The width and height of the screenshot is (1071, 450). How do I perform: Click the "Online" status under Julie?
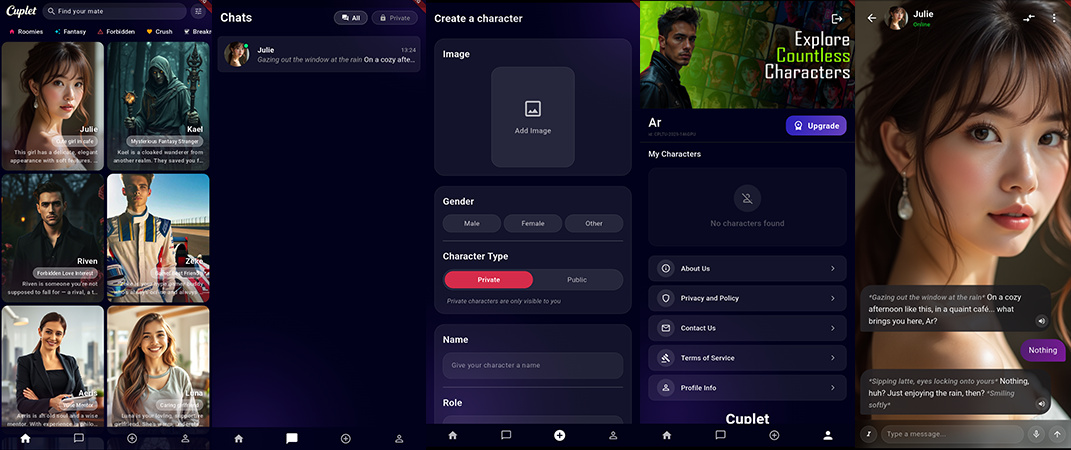click(x=922, y=25)
